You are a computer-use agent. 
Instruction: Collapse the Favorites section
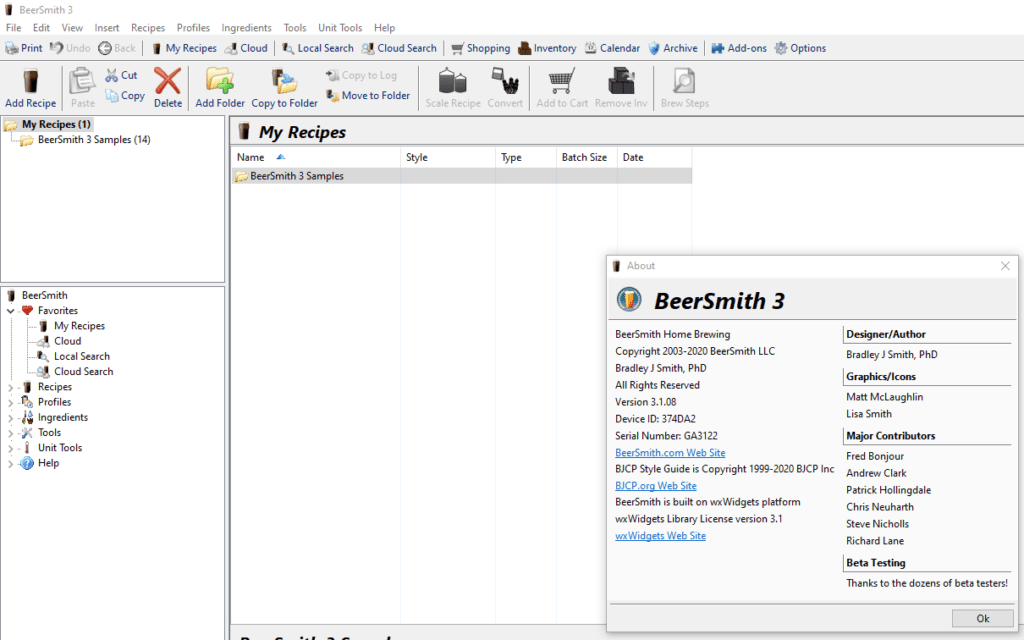10,310
